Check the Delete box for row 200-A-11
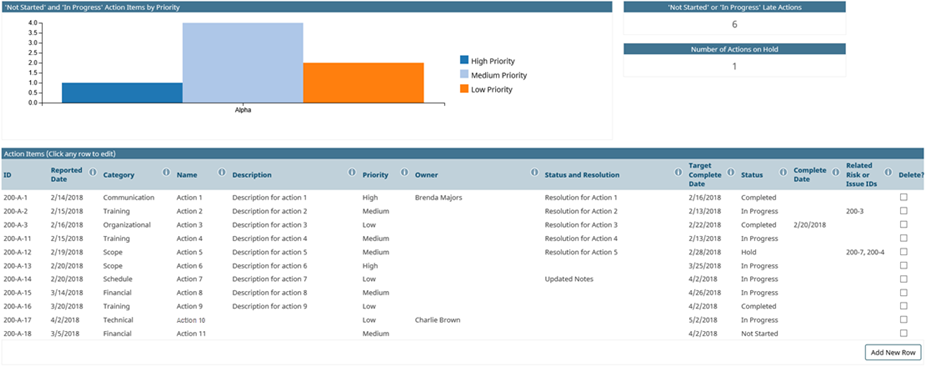This screenshot has width=926, height=367. click(904, 238)
